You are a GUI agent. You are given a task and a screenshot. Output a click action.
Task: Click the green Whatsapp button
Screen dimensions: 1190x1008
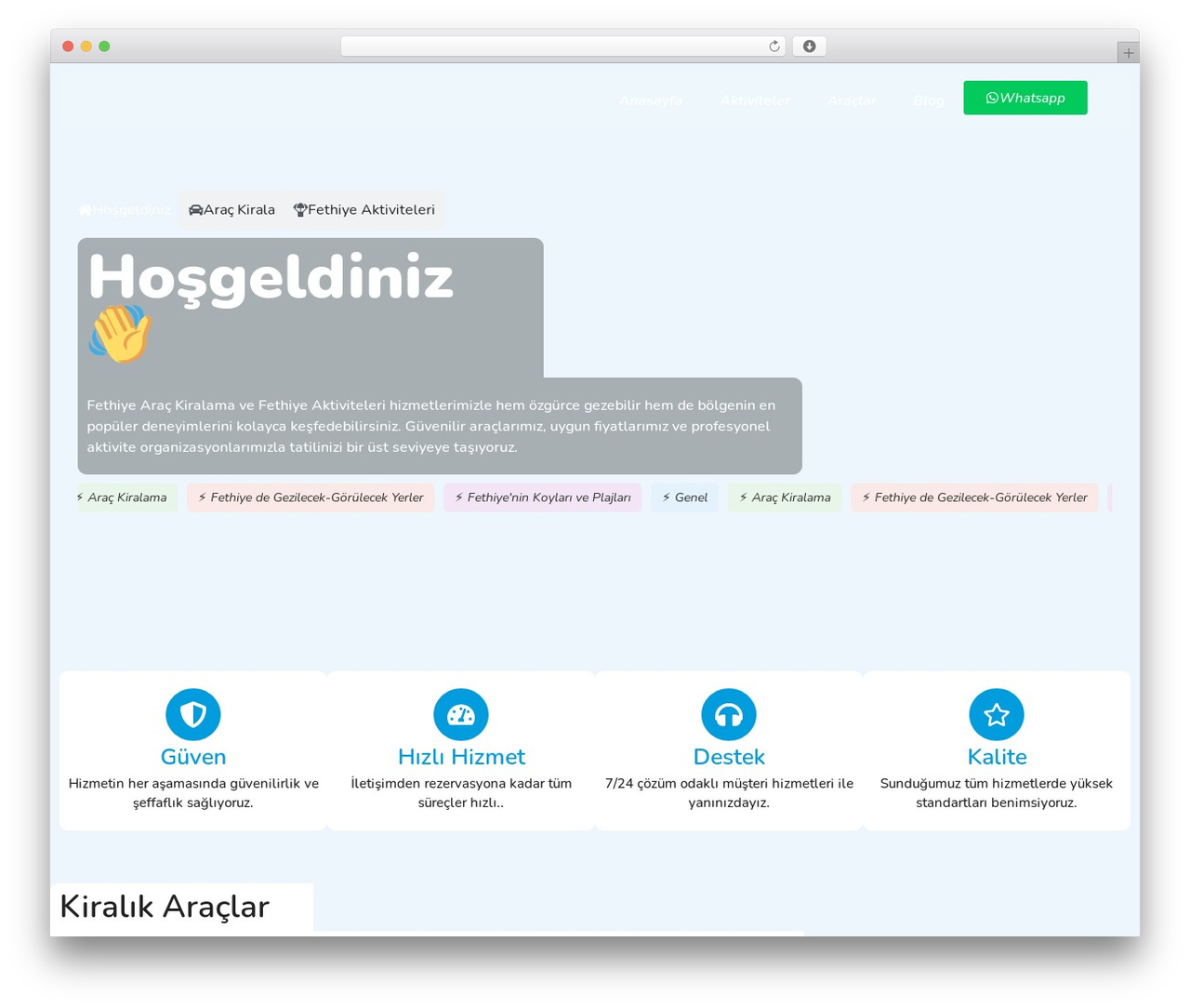(x=1025, y=98)
